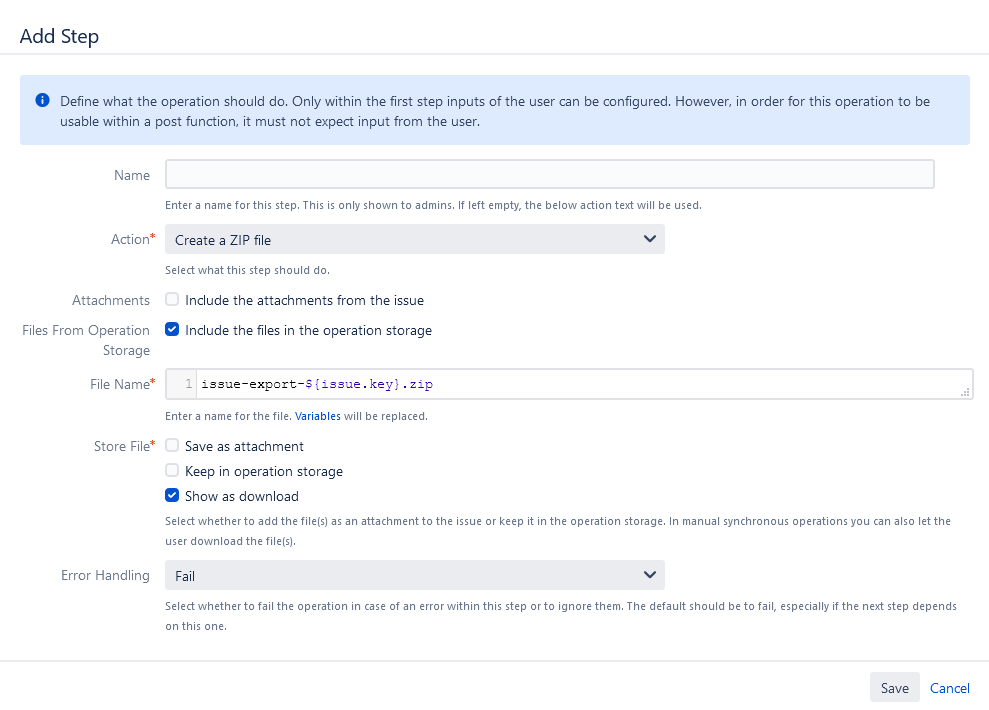
Task: Click the Error Handling chevron arrow
Action: pyautogui.click(x=650, y=575)
